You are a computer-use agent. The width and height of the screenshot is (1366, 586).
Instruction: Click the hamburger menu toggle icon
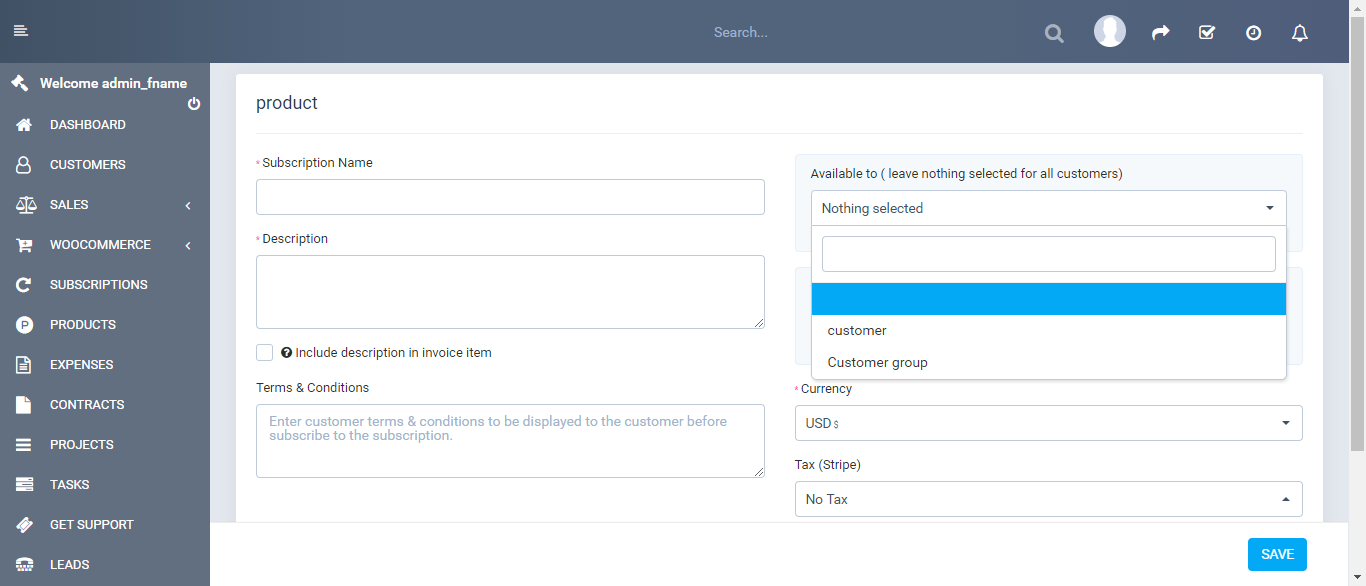point(20,31)
